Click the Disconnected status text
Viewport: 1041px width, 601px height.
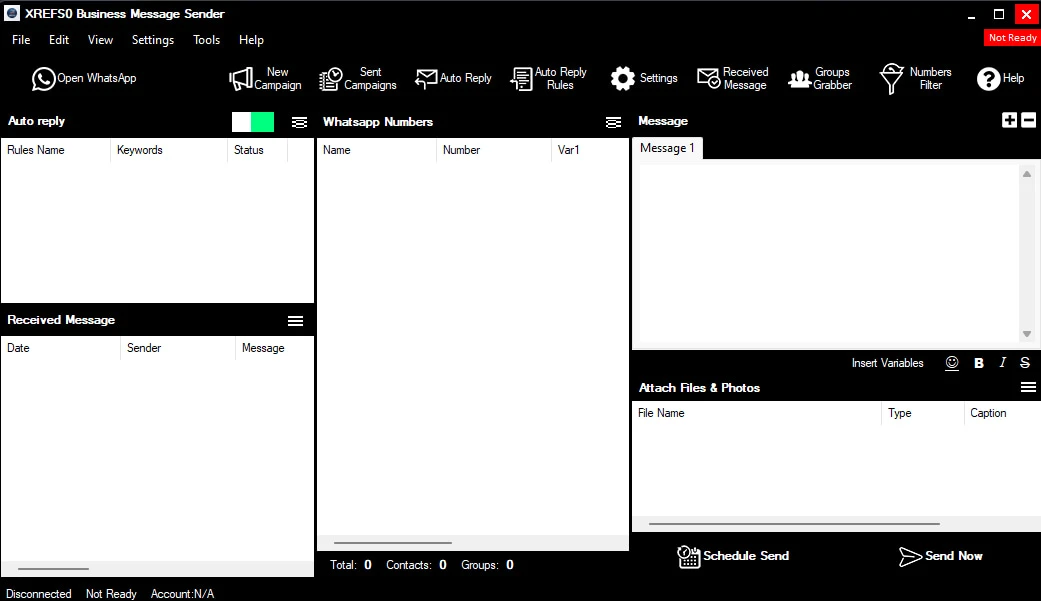(39, 594)
